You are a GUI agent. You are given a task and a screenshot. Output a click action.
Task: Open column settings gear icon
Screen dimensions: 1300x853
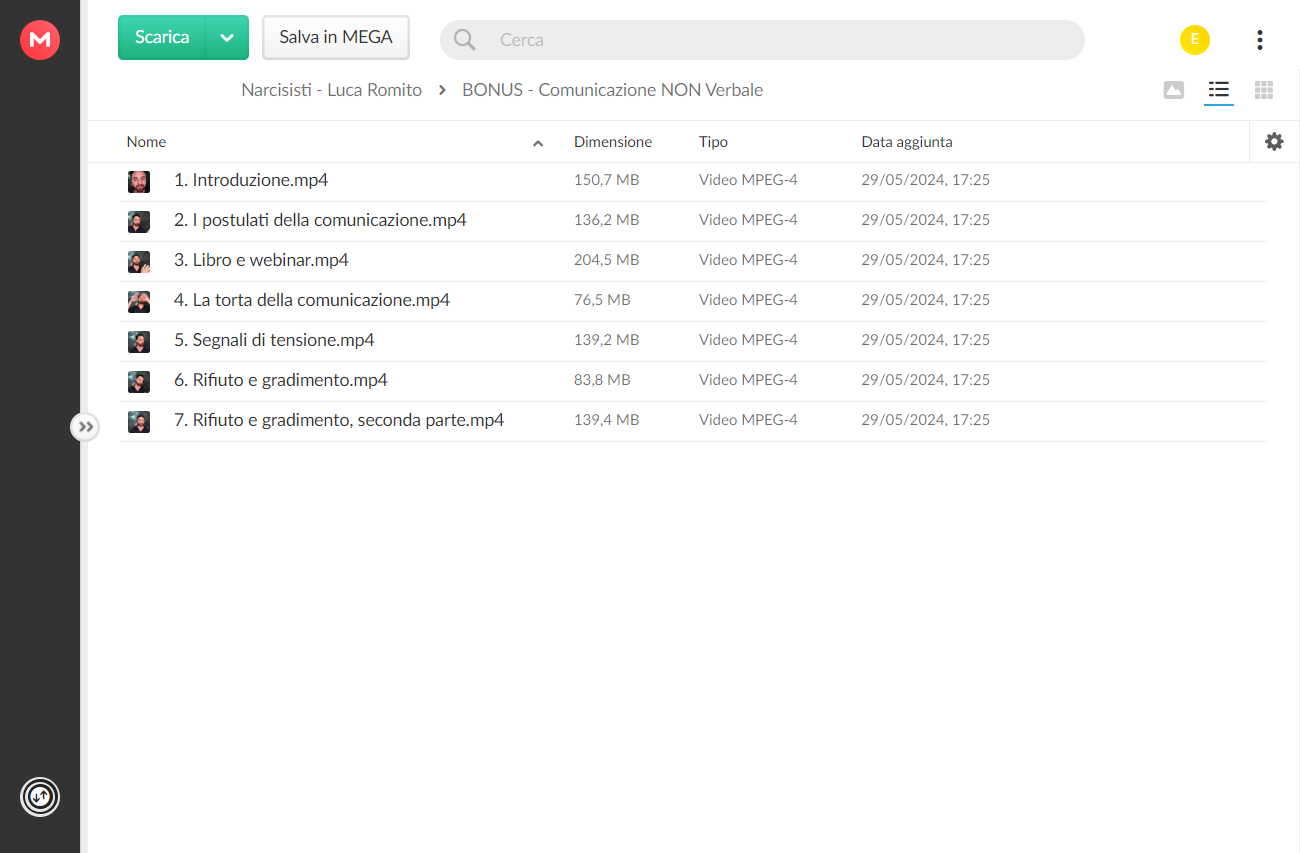[x=1274, y=142]
